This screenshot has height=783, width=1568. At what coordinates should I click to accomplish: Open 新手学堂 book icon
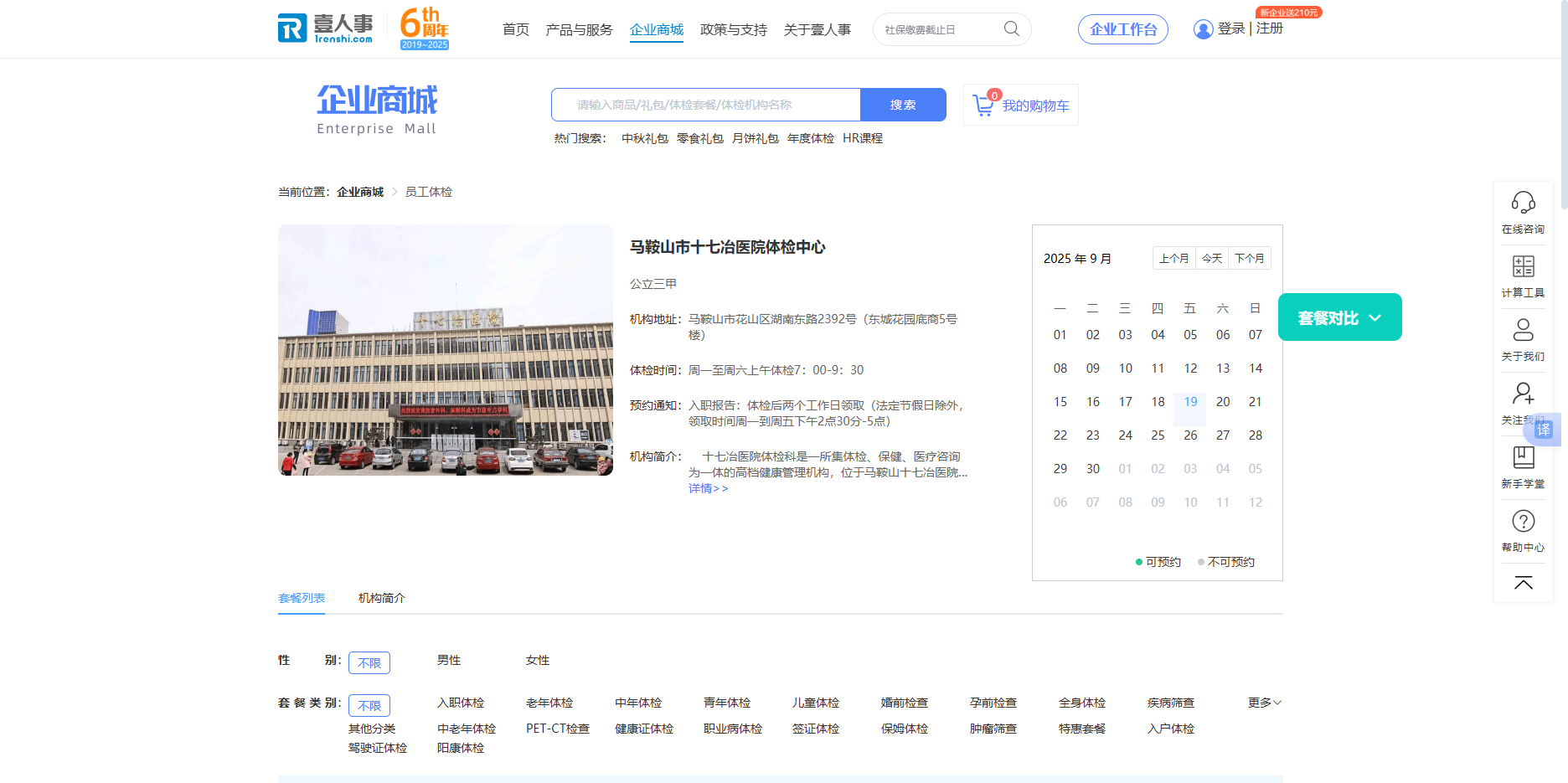pos(1523,457)
